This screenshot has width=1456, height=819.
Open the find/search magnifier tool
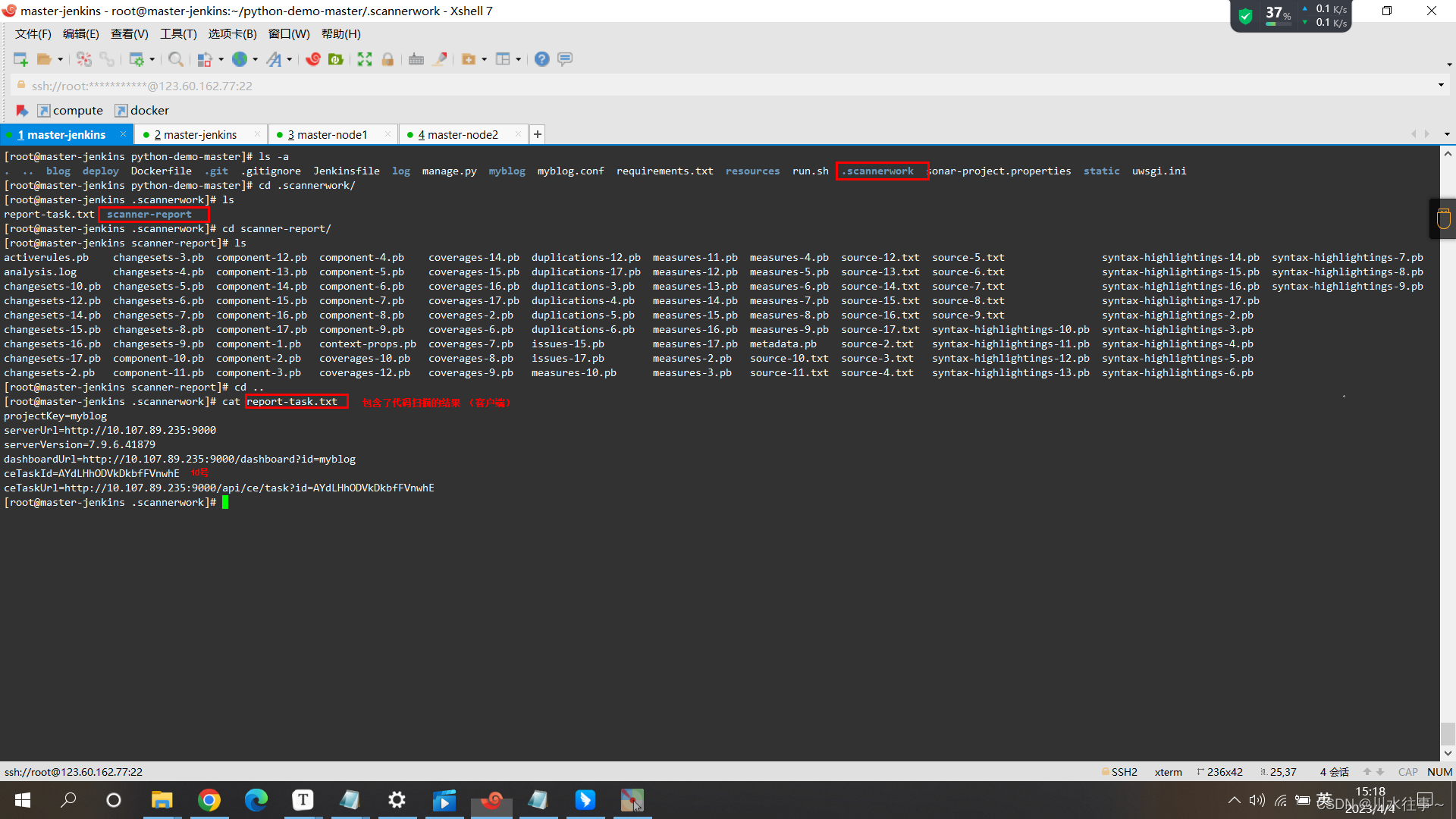175,59
